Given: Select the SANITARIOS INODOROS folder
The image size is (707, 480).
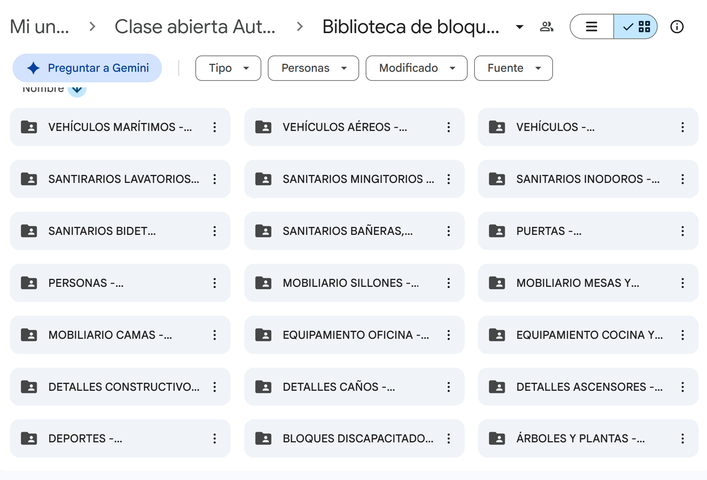Looking at the screenshot, I should (588, 179).
